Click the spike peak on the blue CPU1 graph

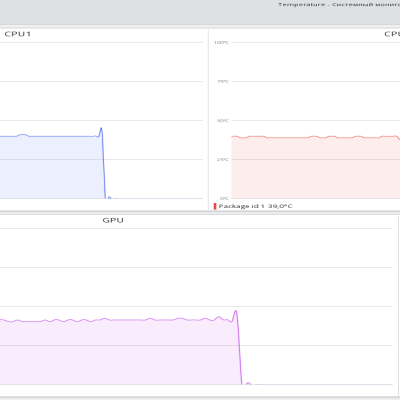pyautogui.click(x=101, y=128)
